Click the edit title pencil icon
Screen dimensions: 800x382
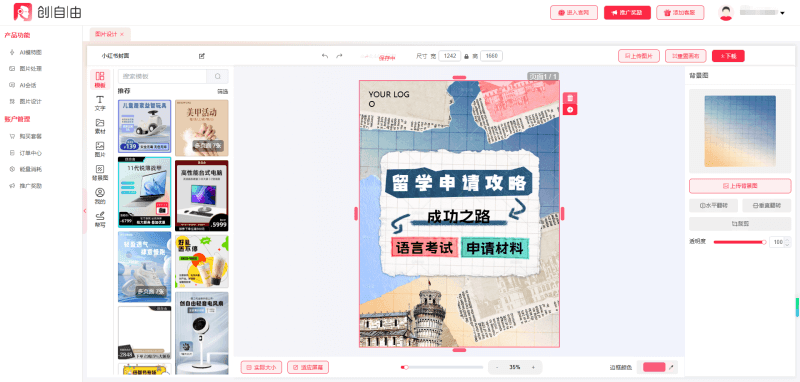coord(202,56)
